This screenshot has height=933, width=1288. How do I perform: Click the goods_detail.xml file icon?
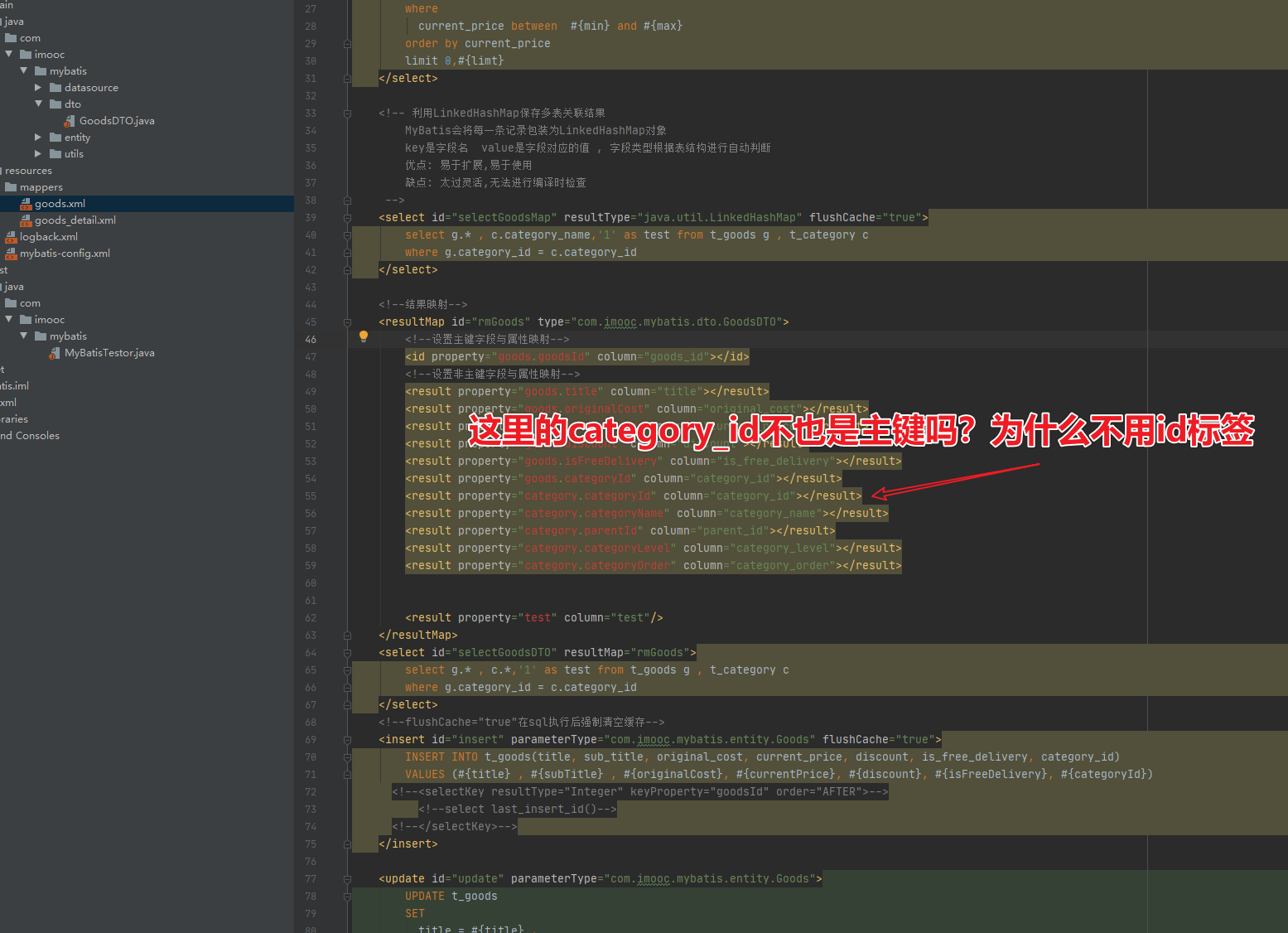pyautogui.click(x=26, y=220)
